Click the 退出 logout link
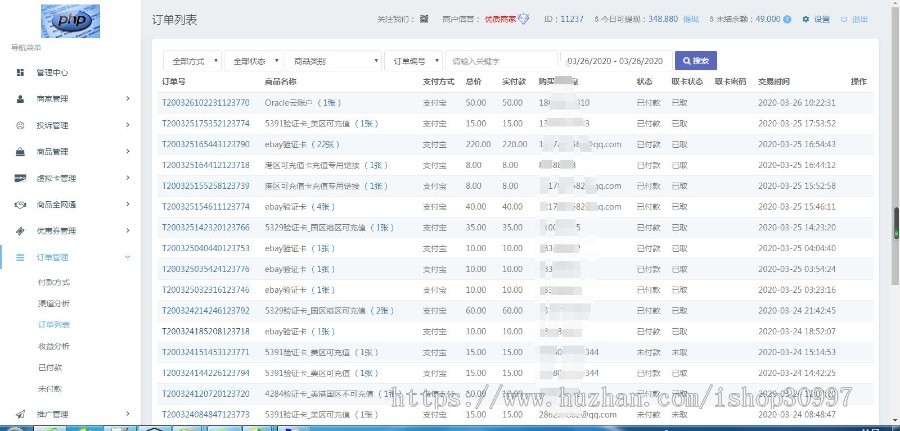This screenshot has height=431, width=900. tap(860, 20)
